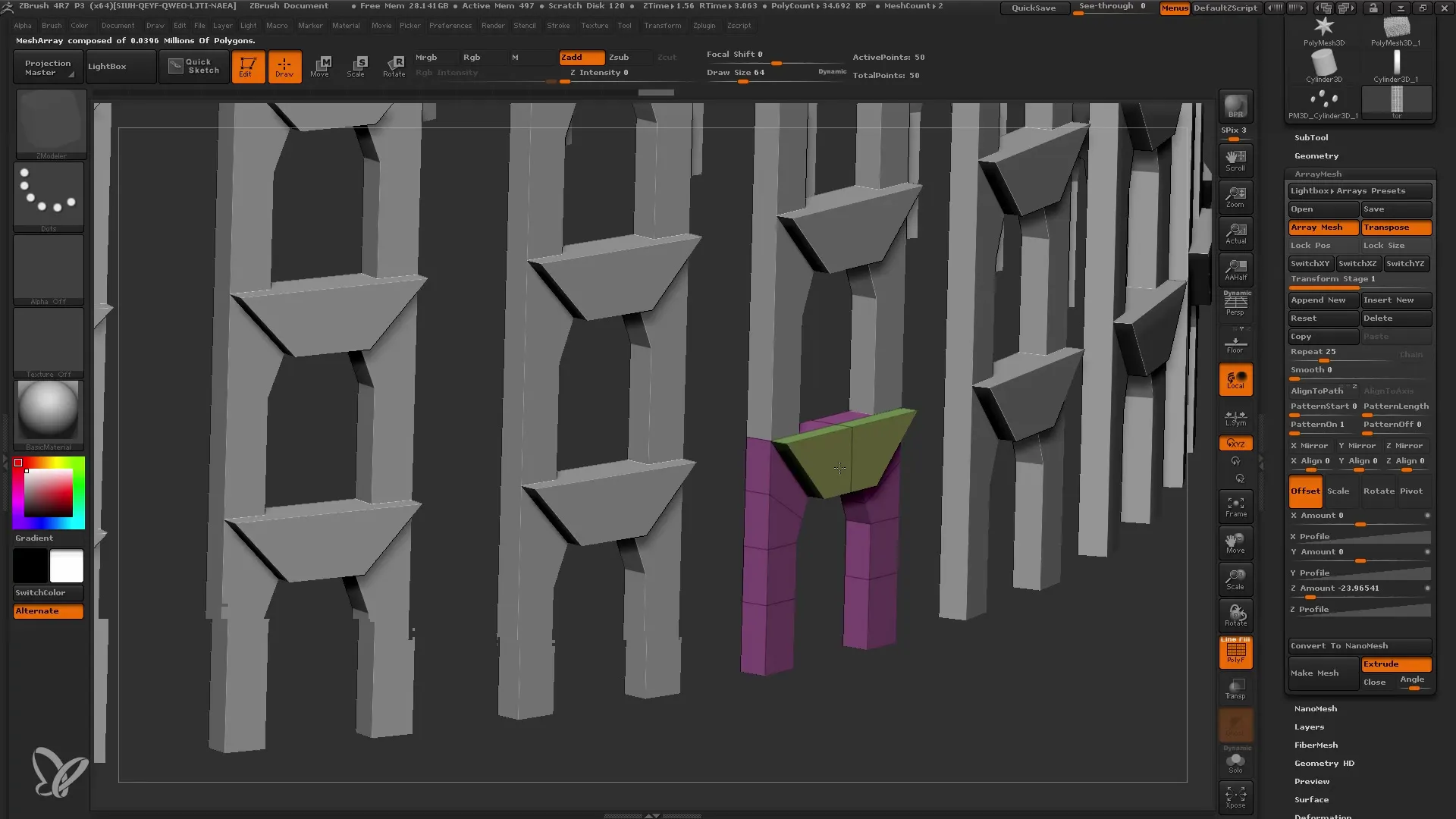Select the white main color swatch
Viewport: 1456px width, 819px height.
coord(67,566)
